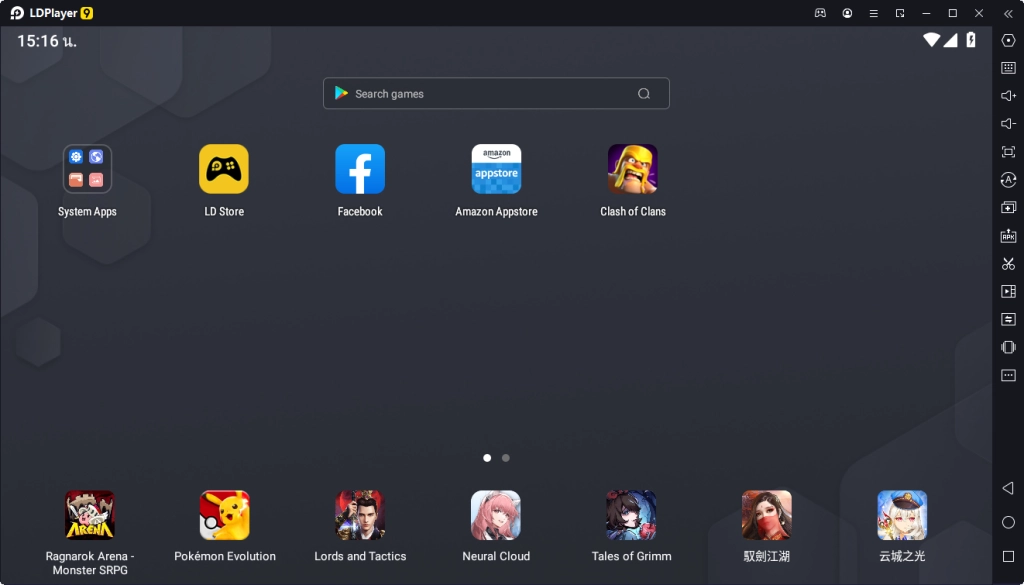Viewport: 1024px width, 585px height.
Task: Open more sidebar functions with the ellipsis icon
Action: pos(1008,375)
